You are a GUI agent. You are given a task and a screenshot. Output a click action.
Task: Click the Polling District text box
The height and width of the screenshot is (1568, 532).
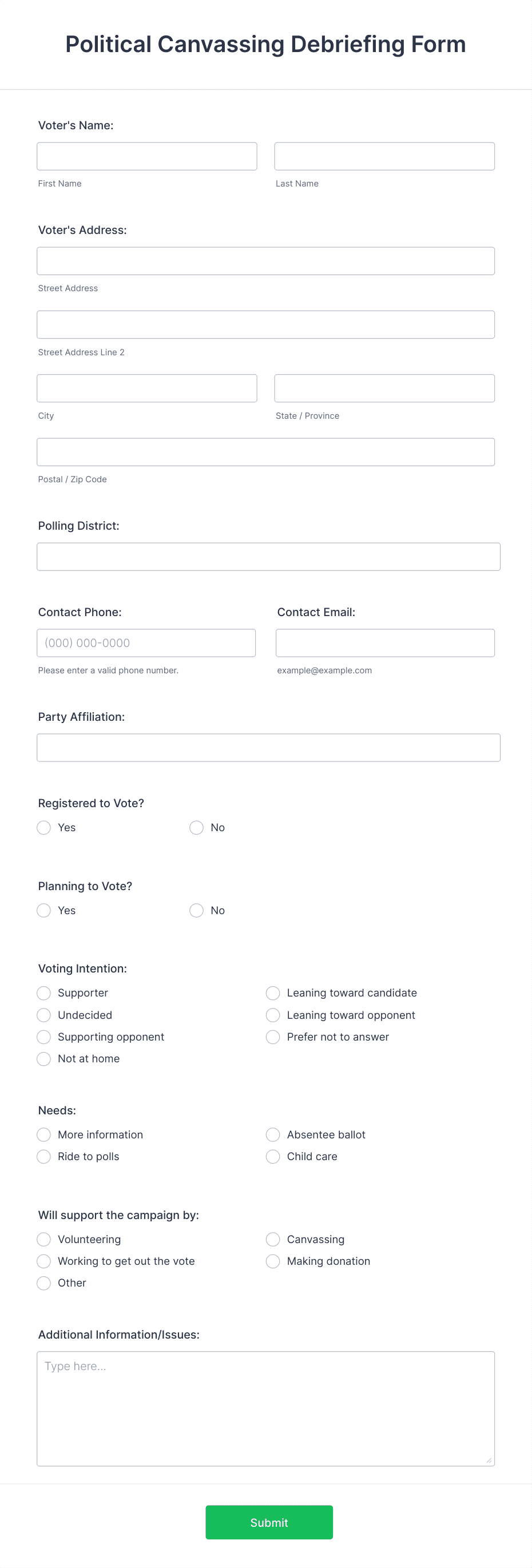coord(268,557)
